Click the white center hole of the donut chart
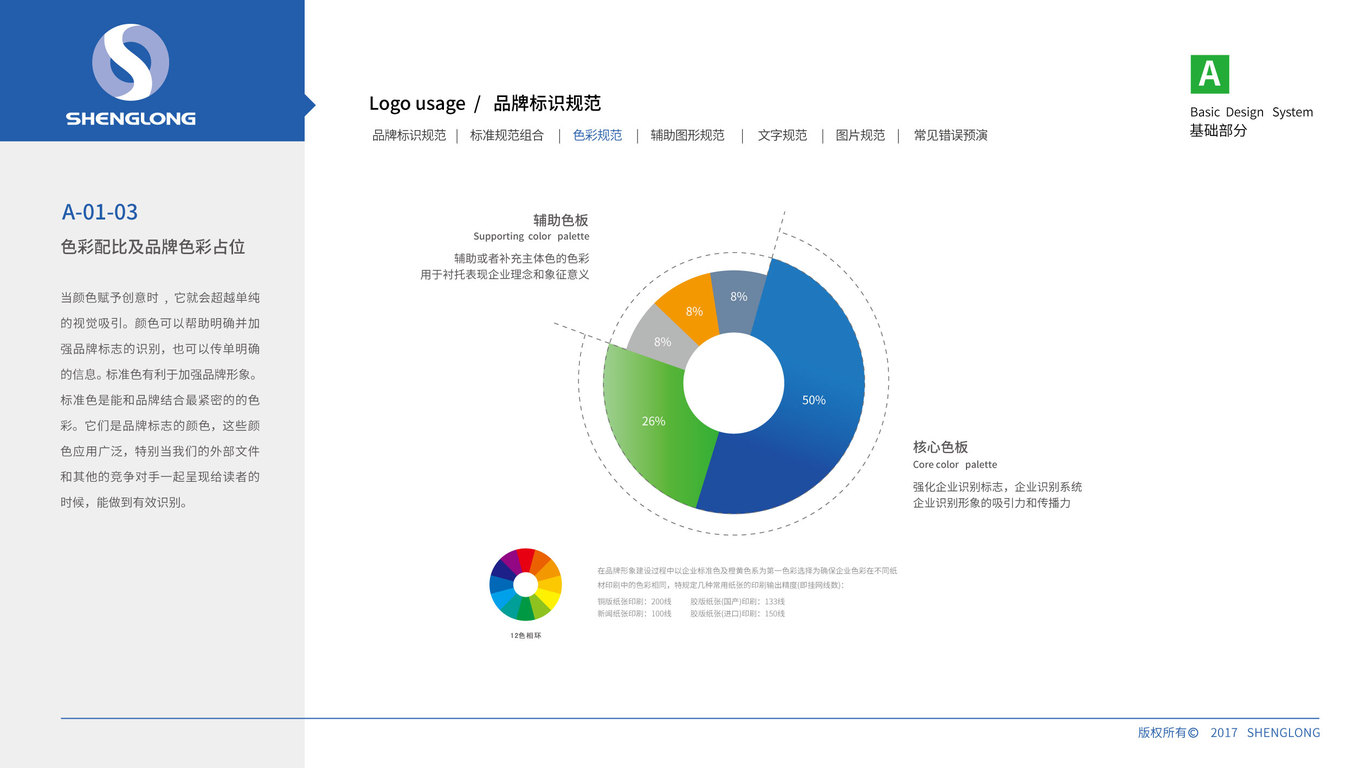 (734, 383)
